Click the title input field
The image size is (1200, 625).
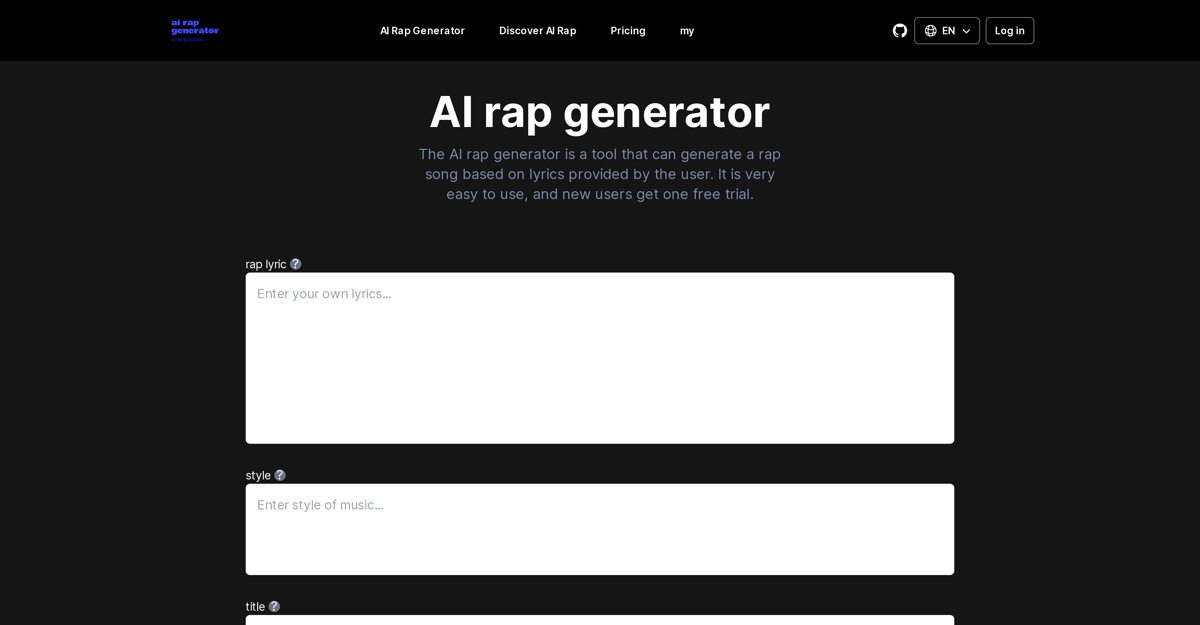pyautogui.click(x=600, y=620)
